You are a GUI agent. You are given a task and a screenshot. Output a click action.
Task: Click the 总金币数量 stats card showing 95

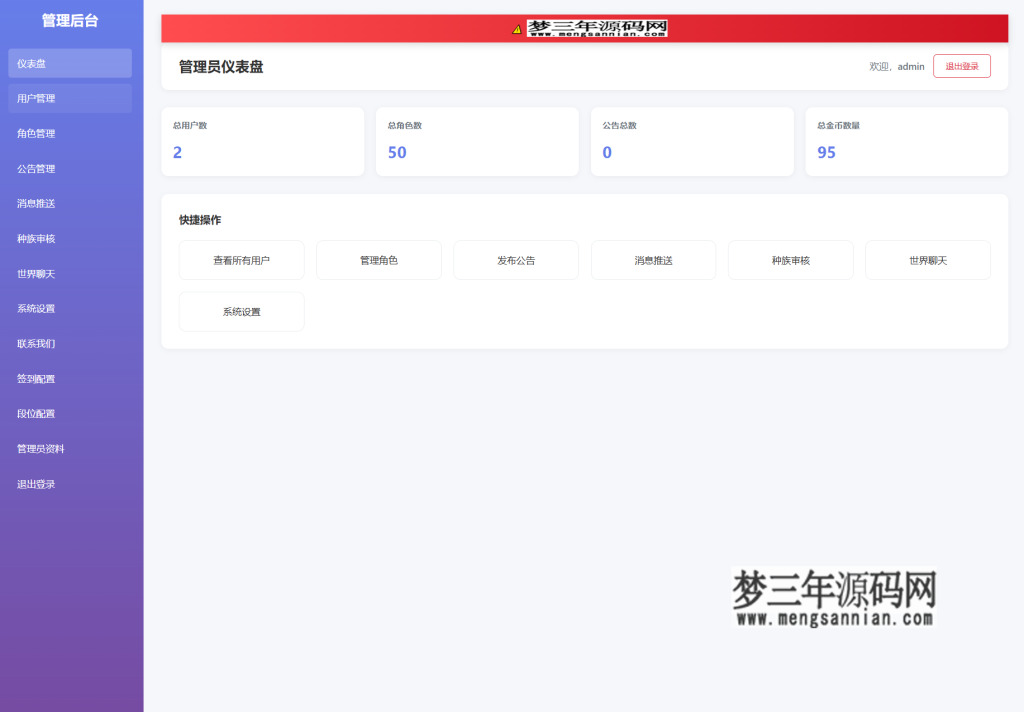click(x=906, y=141)
